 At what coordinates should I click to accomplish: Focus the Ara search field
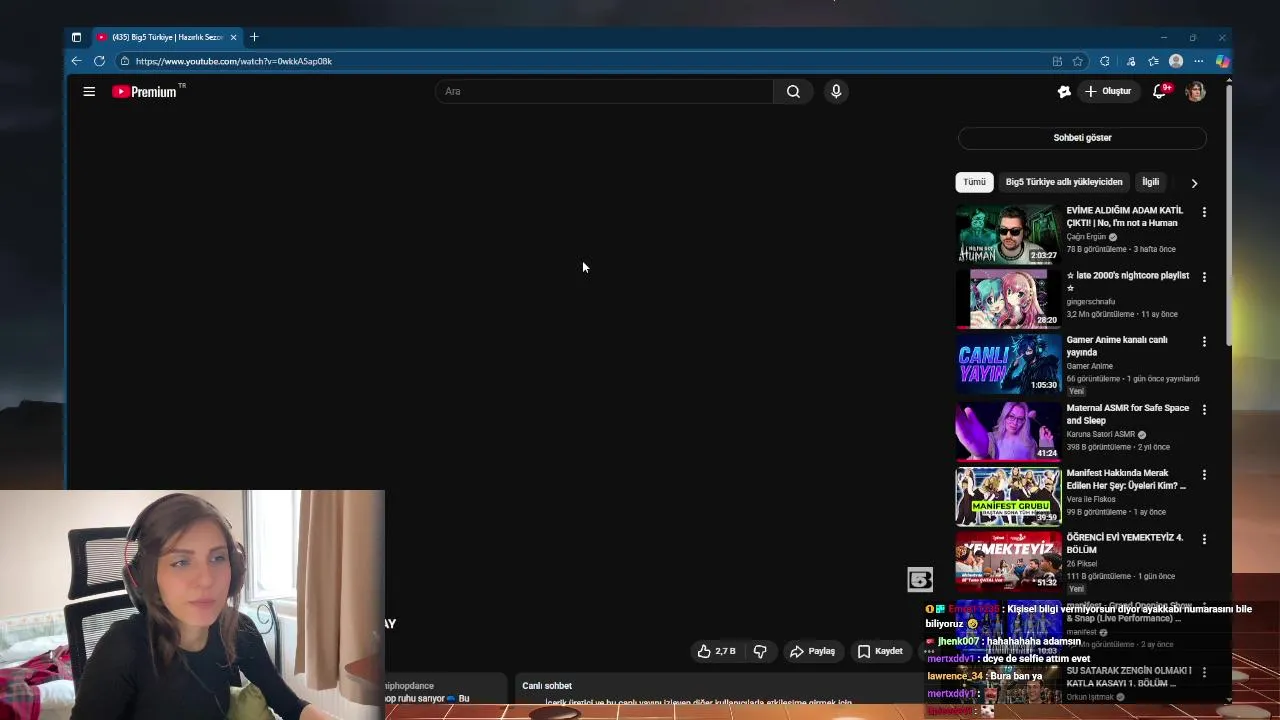point(604,91)
